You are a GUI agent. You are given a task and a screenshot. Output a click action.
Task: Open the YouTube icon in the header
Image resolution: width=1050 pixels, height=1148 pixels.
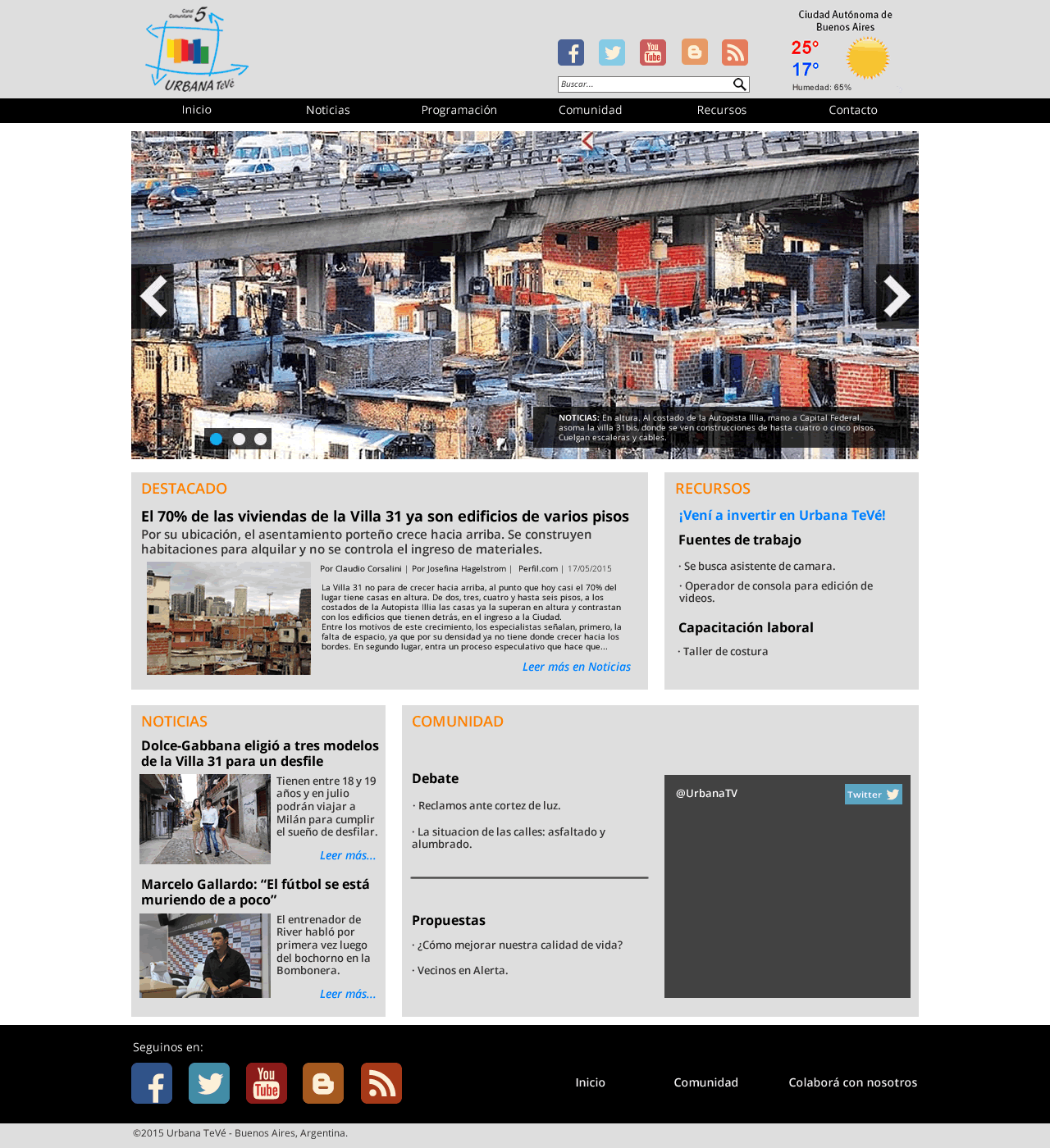[653, 52]
